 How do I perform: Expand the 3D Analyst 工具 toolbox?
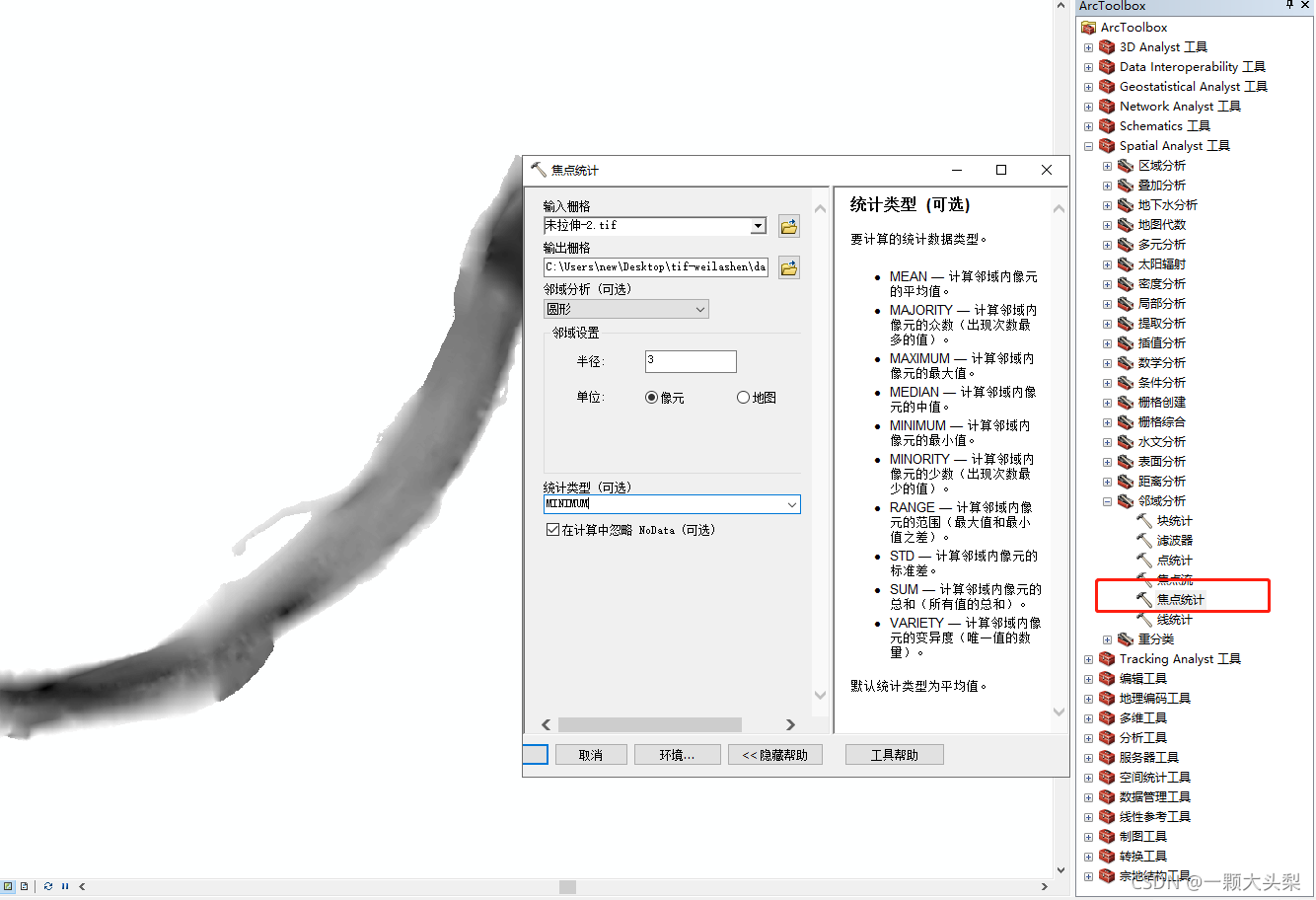[1089, 46]
